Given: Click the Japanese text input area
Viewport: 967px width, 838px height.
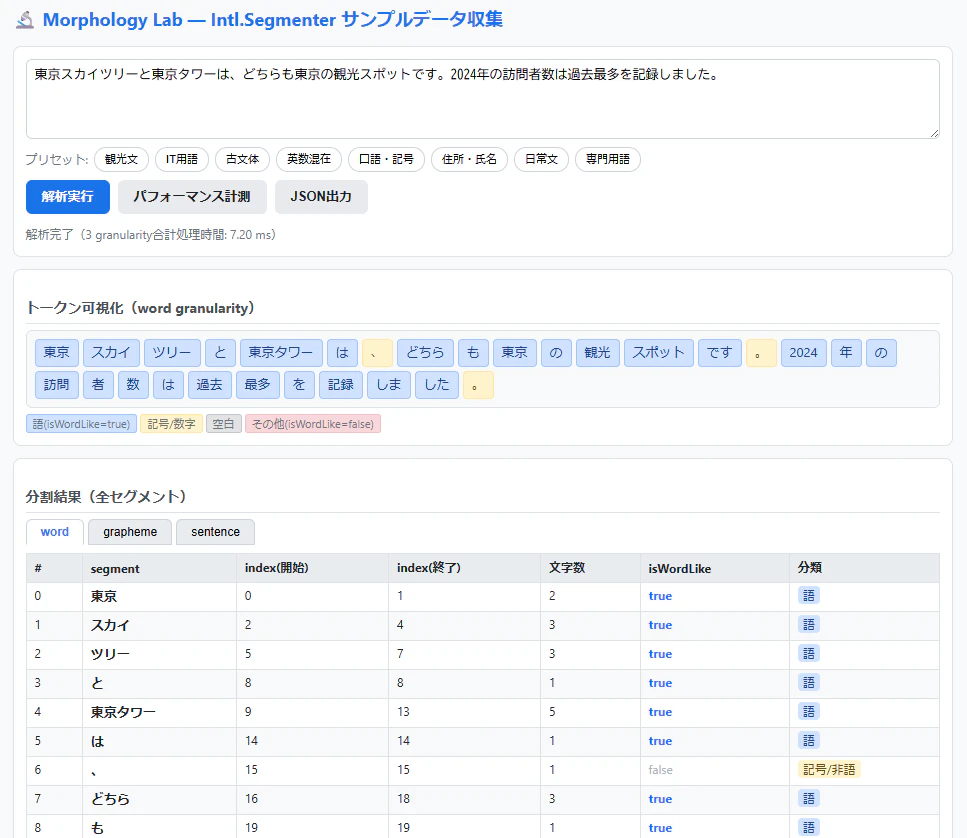Looking at the screenshot, I should (483, 99).
